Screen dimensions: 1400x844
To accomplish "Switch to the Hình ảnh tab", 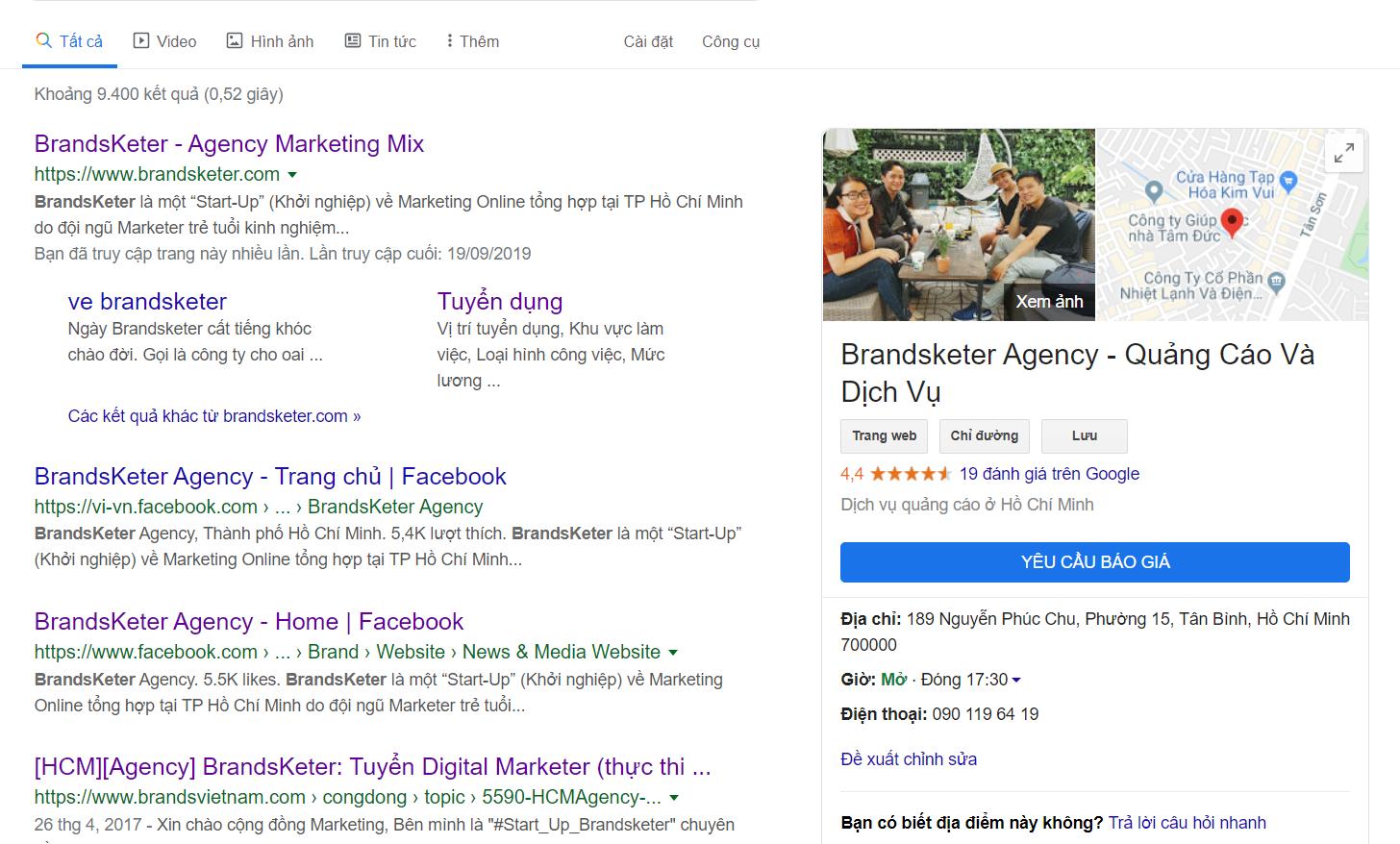I will [270, 42].
